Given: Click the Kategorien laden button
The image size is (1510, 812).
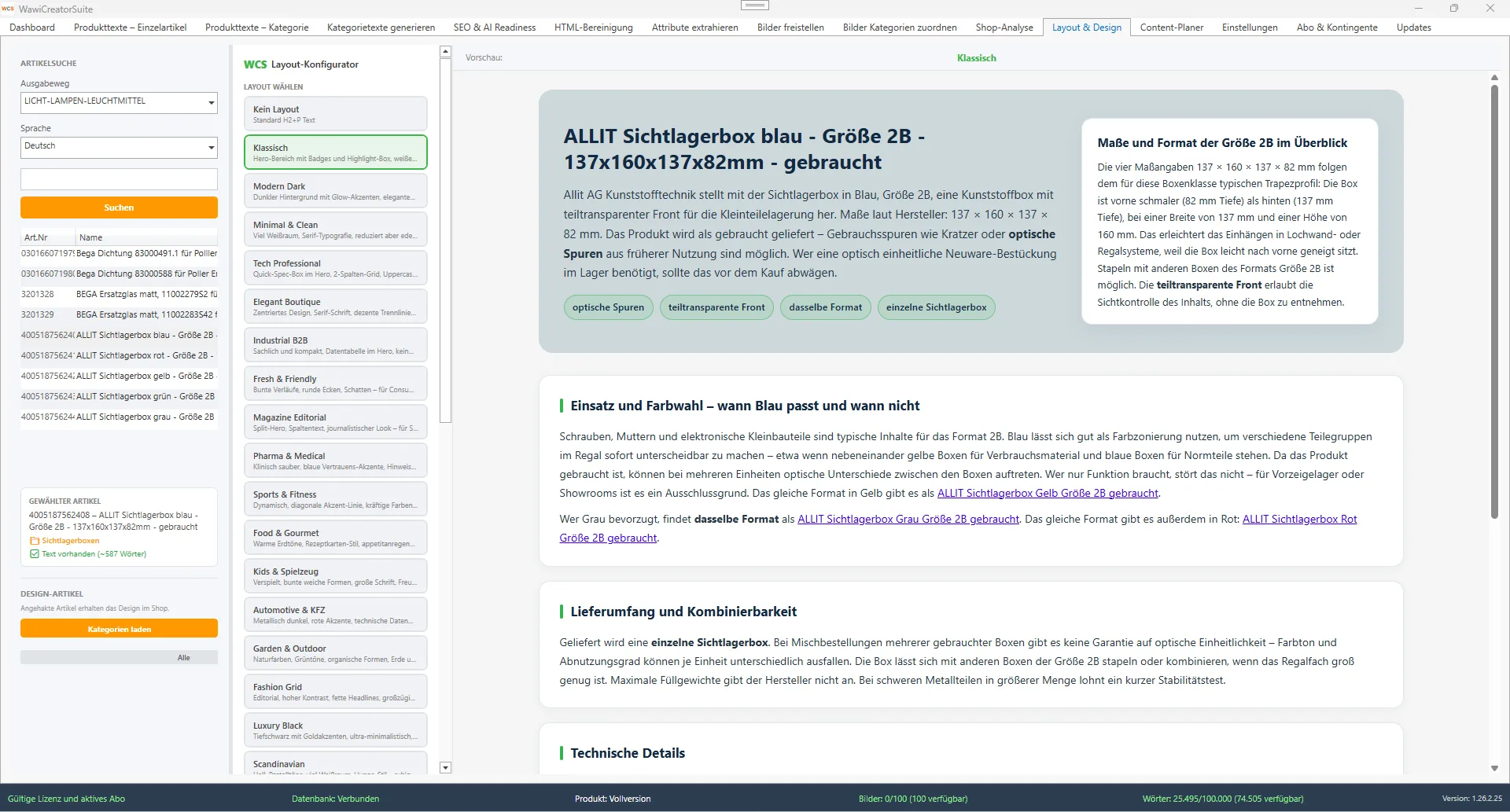Looking at the screenshot, I should coord(119,629).
